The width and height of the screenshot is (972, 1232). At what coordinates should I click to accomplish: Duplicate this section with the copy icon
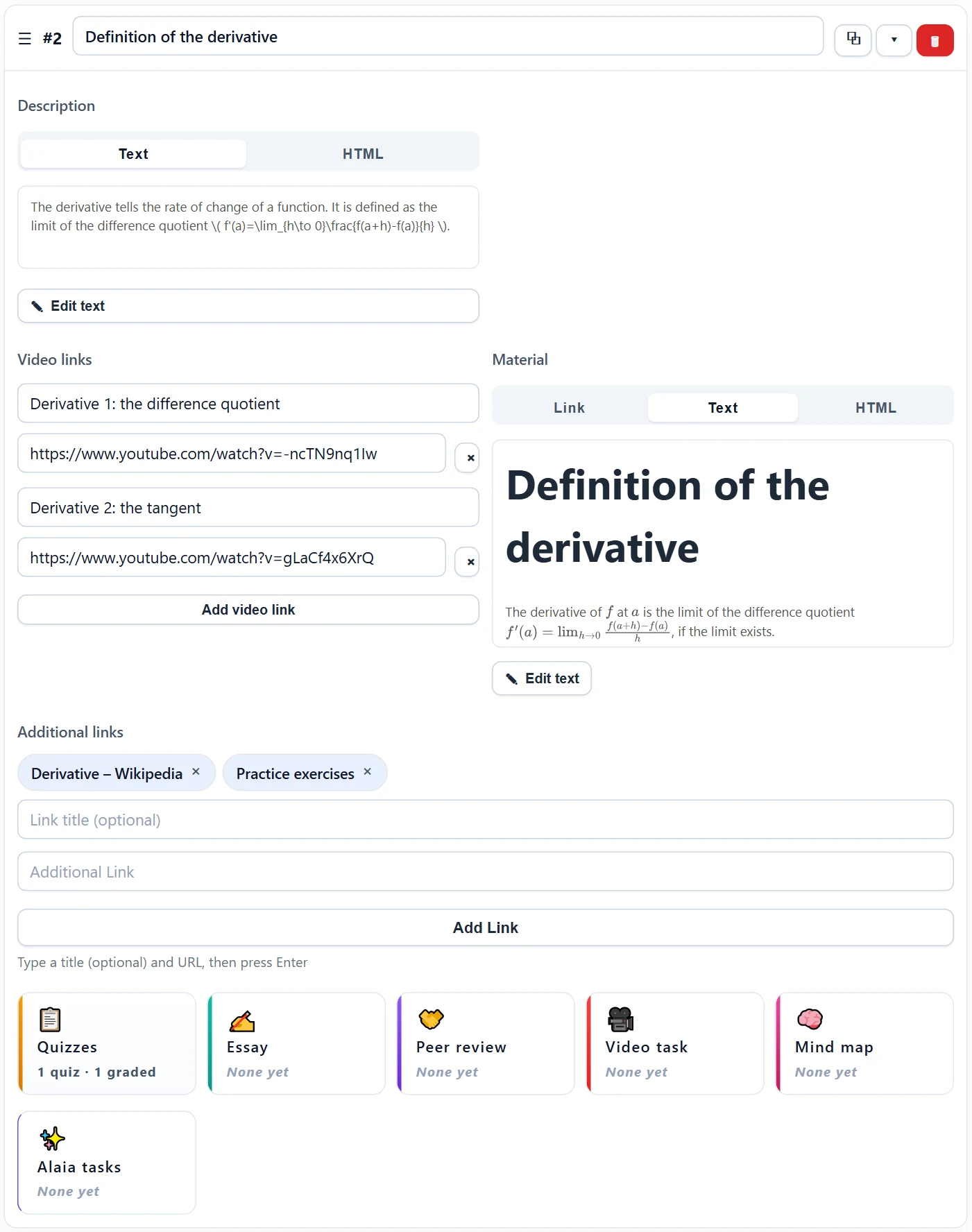pos(853,40)
